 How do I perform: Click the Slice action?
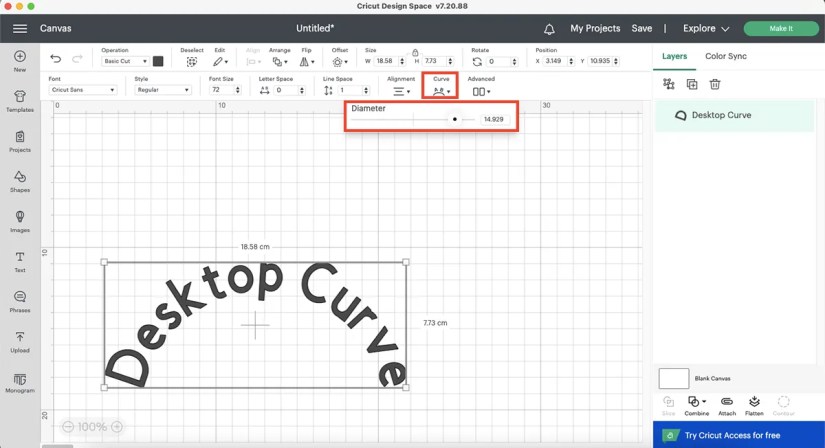[668, 406]
